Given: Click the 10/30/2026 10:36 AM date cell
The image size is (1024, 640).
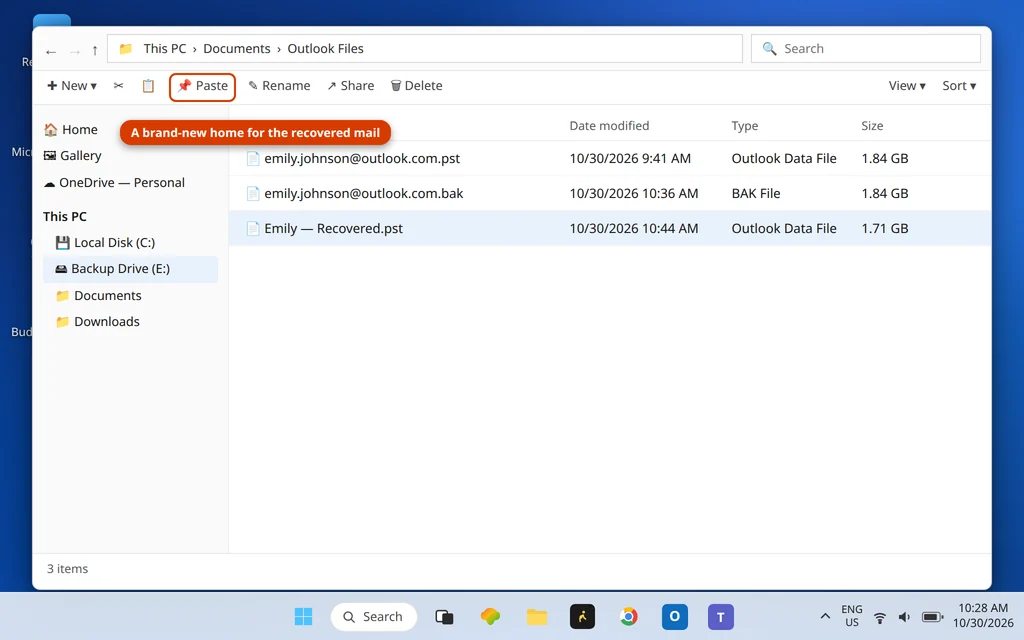Looking at the screenshot, I should coord(633,193).
